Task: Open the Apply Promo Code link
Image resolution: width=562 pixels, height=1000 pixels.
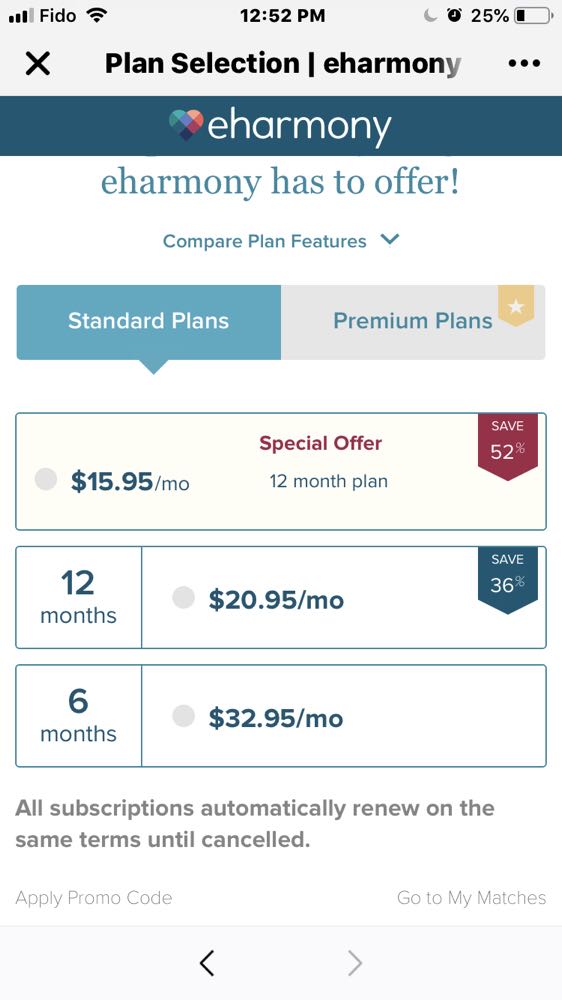Action: click(94, 898)
